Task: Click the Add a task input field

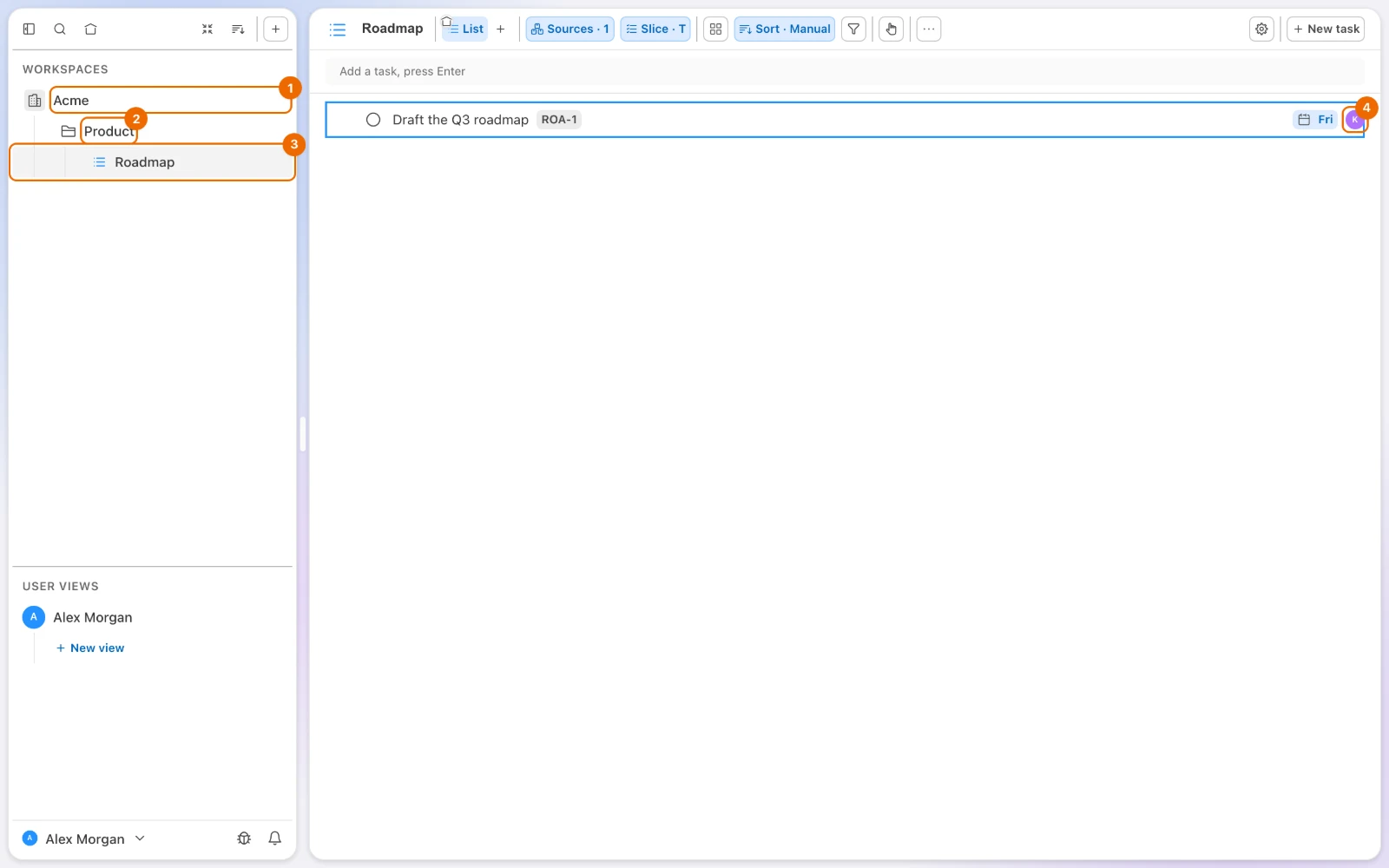Action: point(845,71)
